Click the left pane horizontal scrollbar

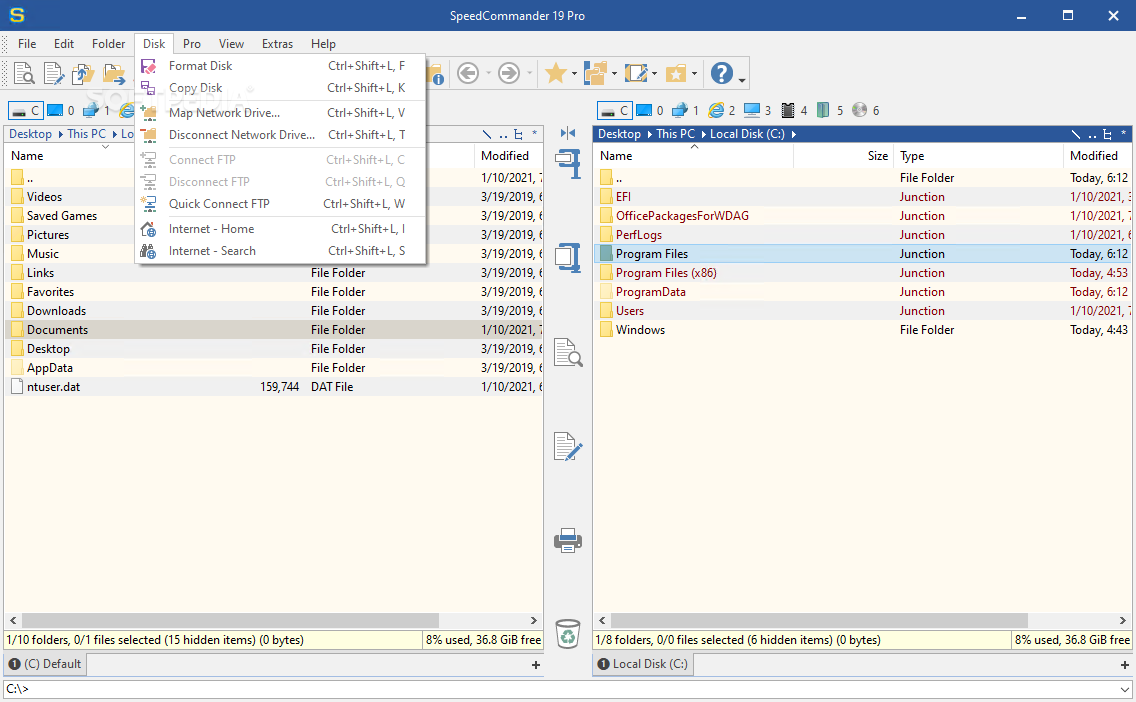point(230,621)
